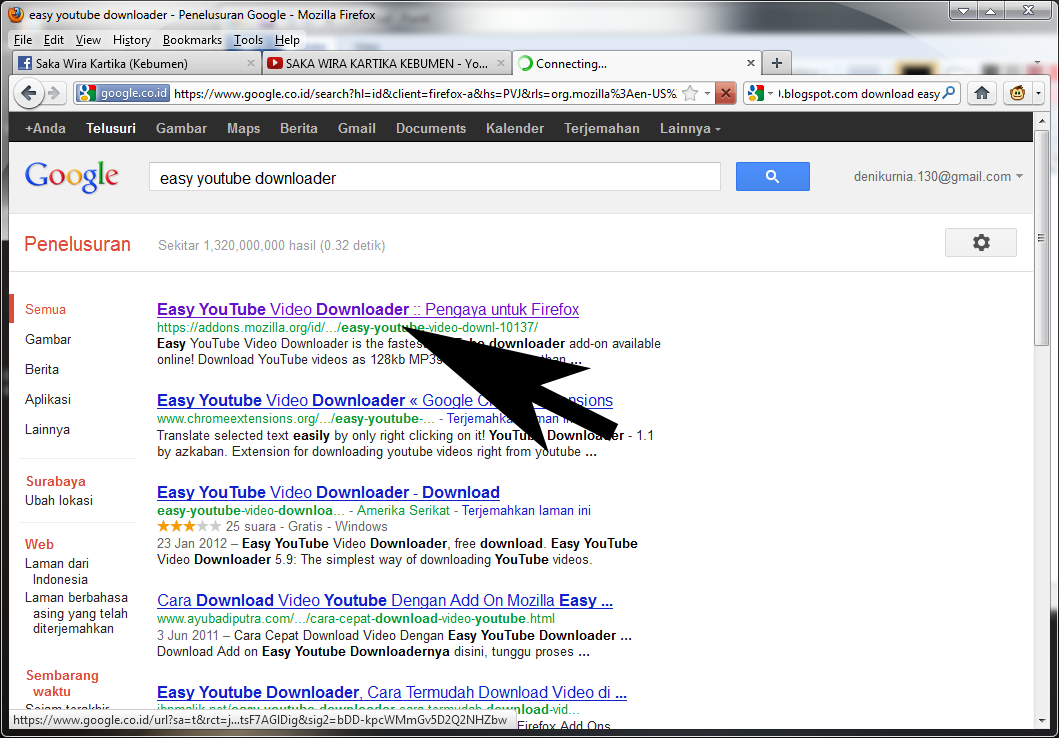Bookmark the page using the star icon
The image size is (1059, 738).
(689, 92)
